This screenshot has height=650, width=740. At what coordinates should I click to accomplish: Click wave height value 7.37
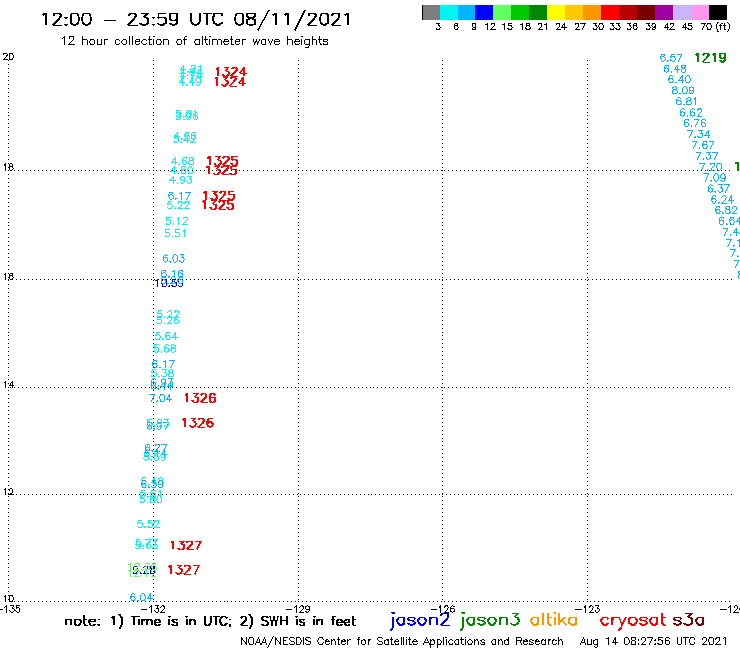[706, 156]
